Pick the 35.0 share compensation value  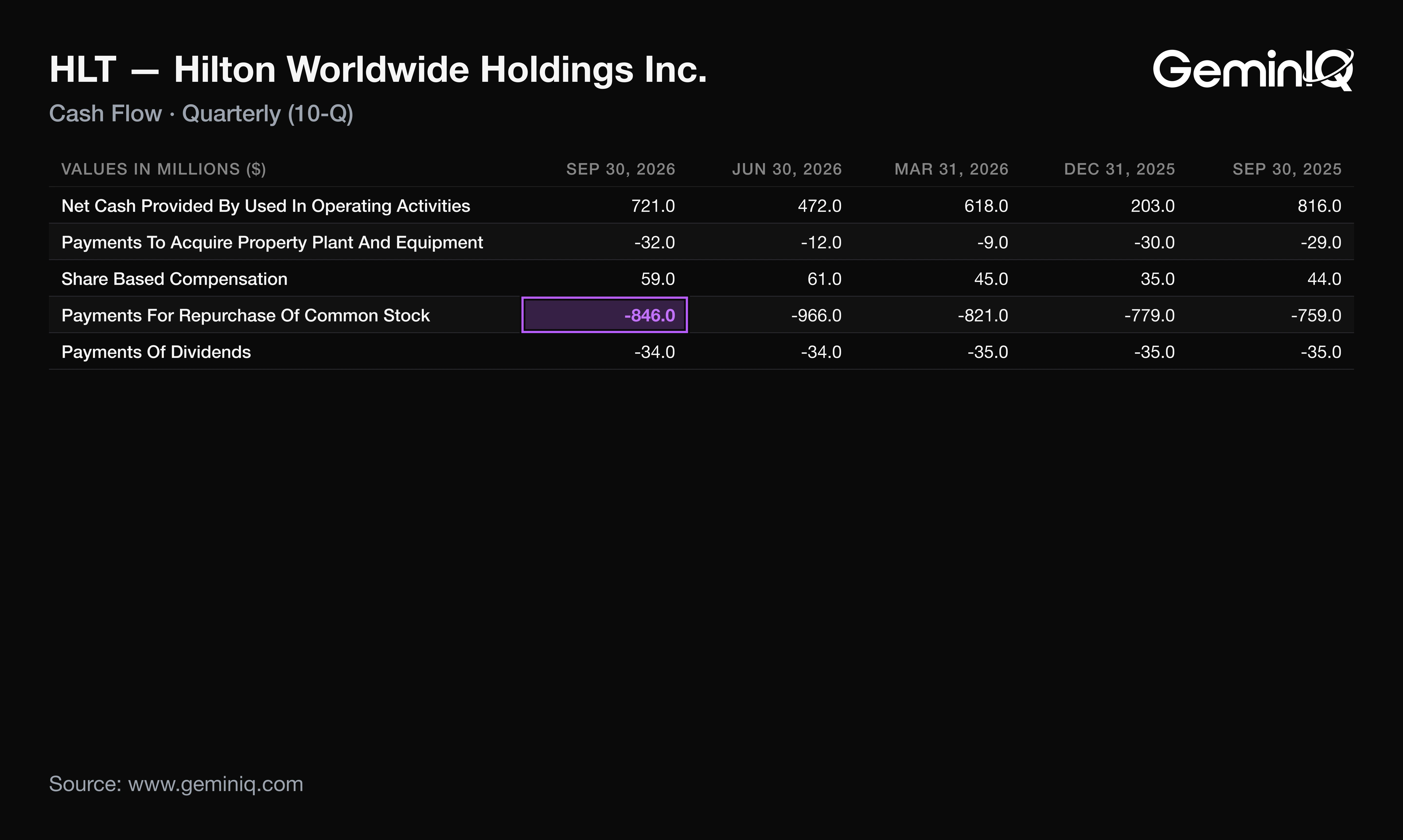click(x=1158, y=279)
